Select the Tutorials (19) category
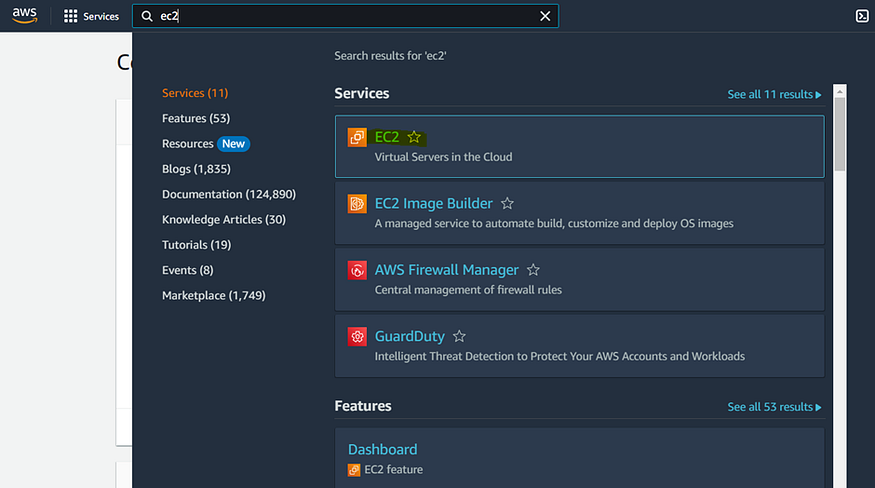Image resolution: width=875 pixels, height=488 pixels. click(196, 245)
